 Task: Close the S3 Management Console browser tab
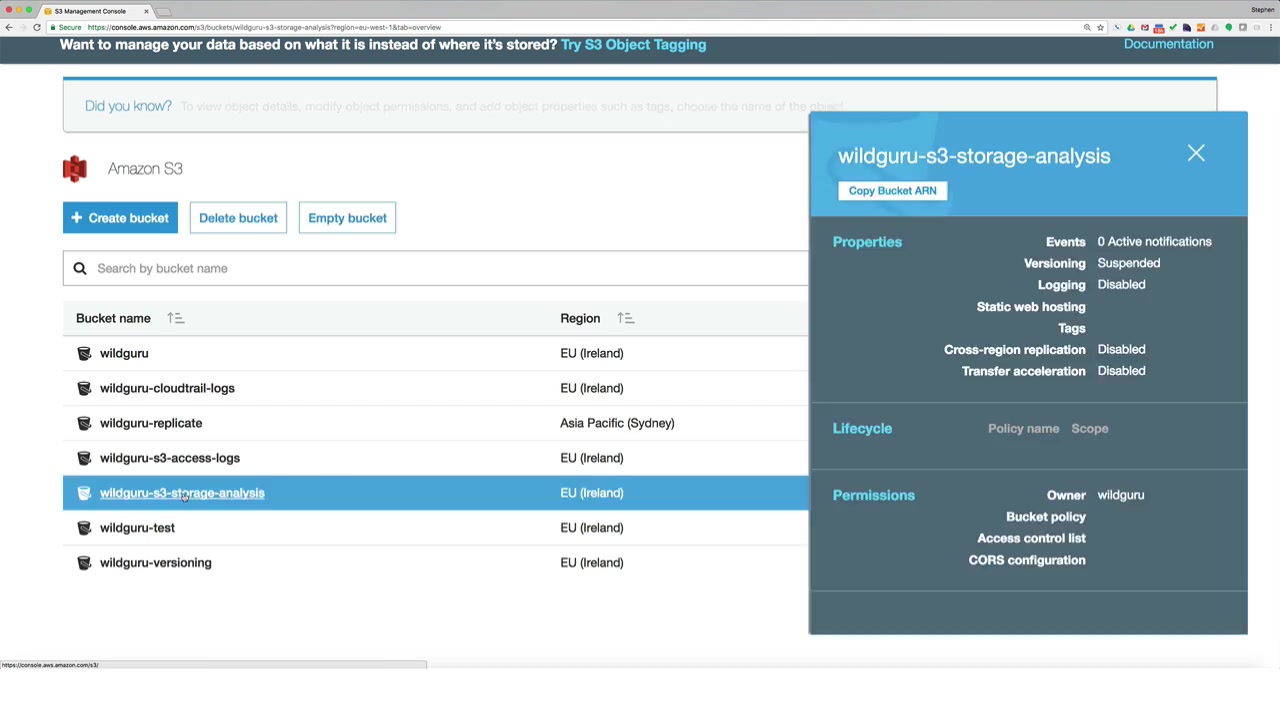point(146,11)
